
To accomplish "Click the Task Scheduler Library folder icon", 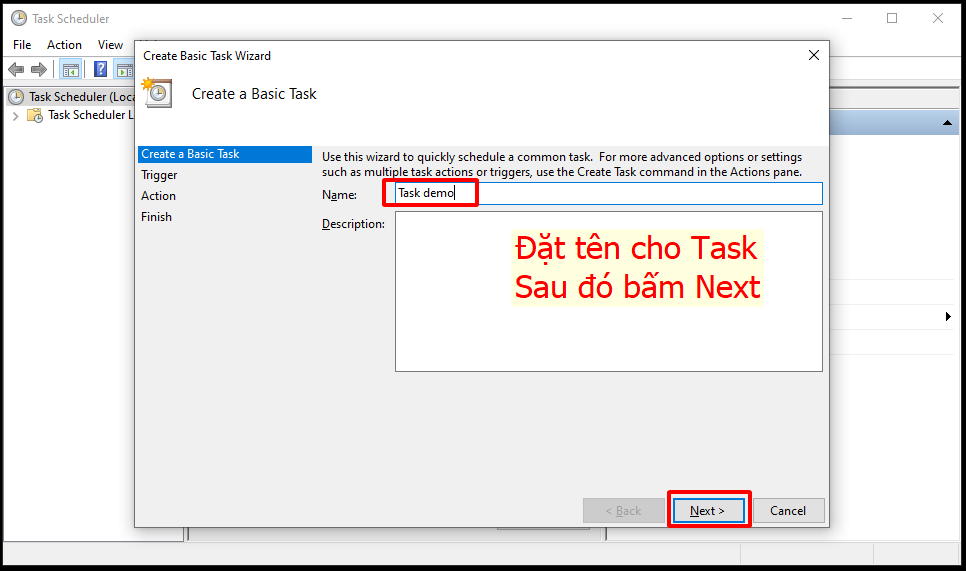I will [35, 115].
